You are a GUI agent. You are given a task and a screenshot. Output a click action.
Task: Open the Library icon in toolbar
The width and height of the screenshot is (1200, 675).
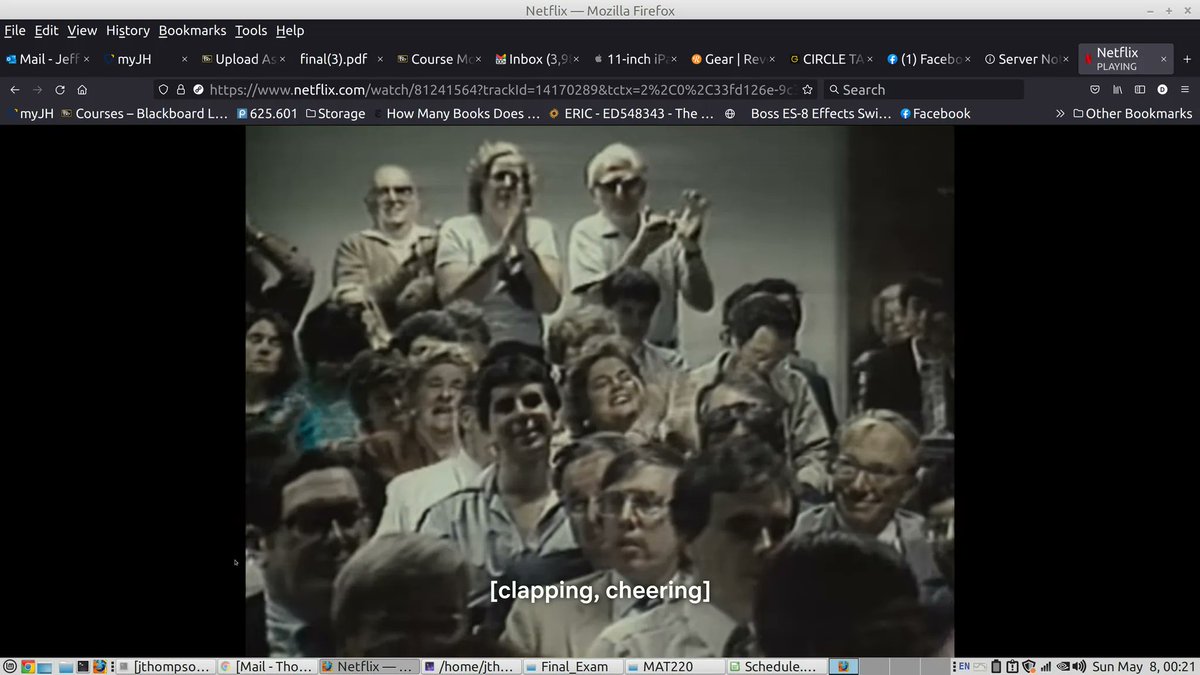(1118, 89)
